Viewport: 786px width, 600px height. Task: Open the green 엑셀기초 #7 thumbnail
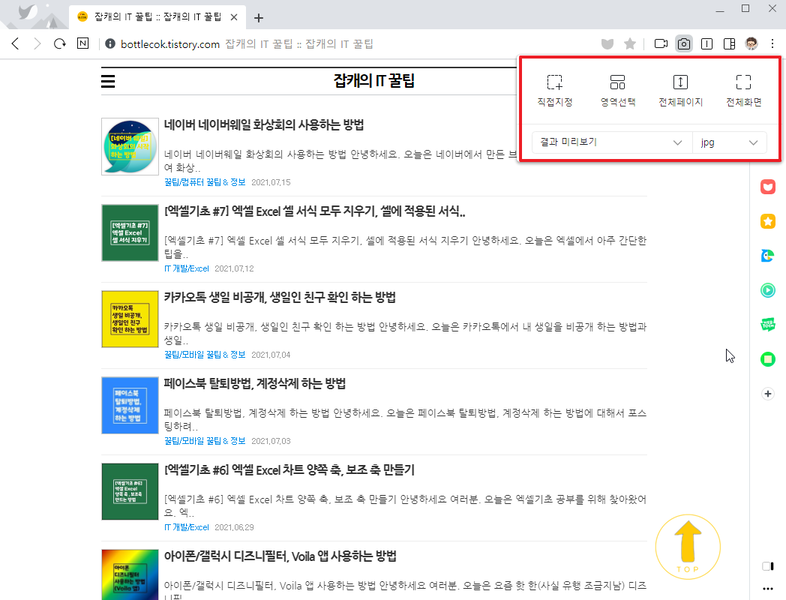coord(130,233)
